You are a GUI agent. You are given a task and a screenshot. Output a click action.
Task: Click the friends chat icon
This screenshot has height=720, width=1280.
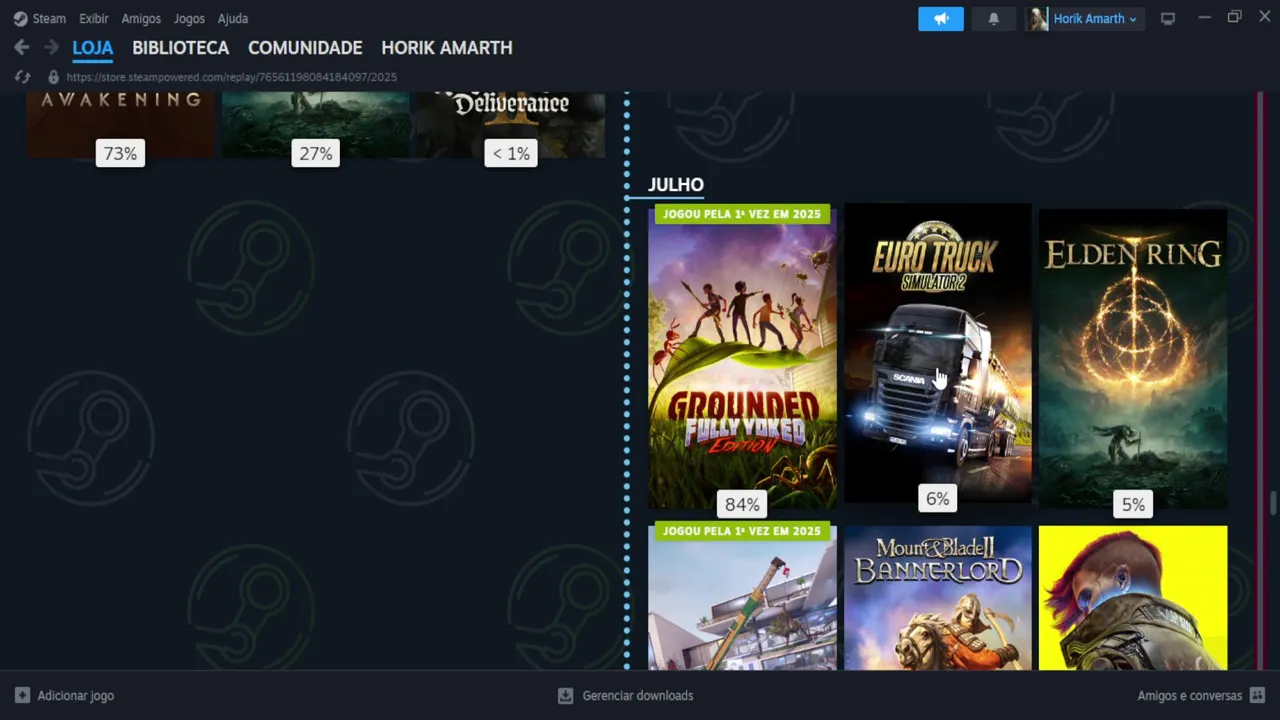coord(1258,695)
